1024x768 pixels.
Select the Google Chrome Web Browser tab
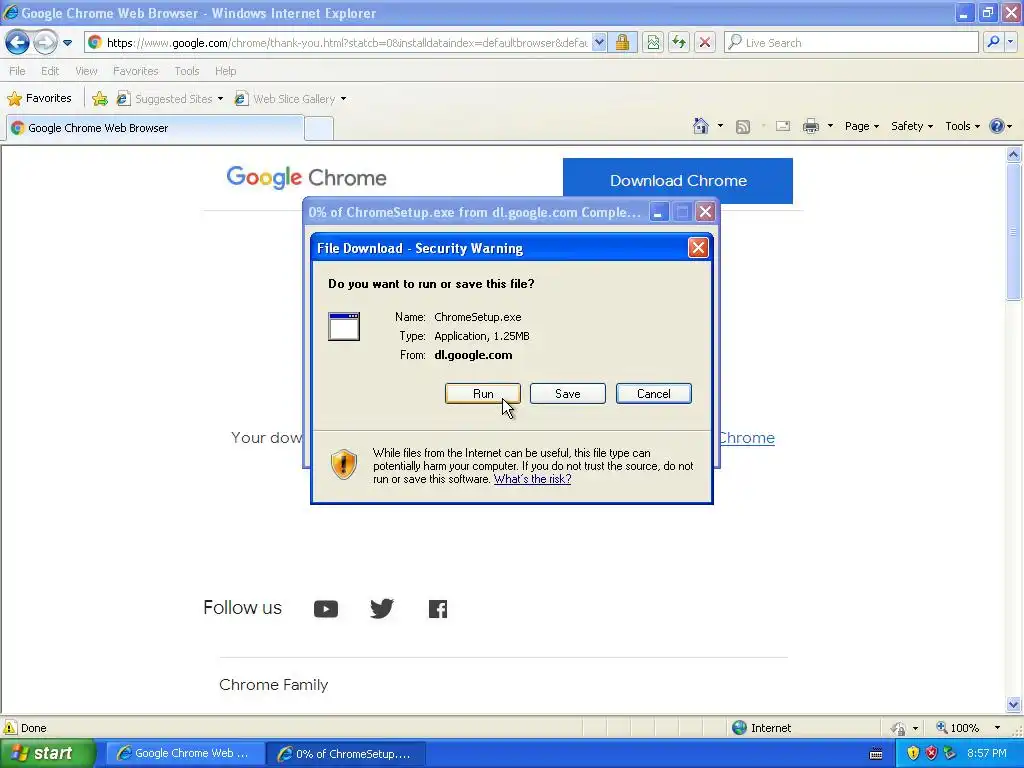pos(155,128)
